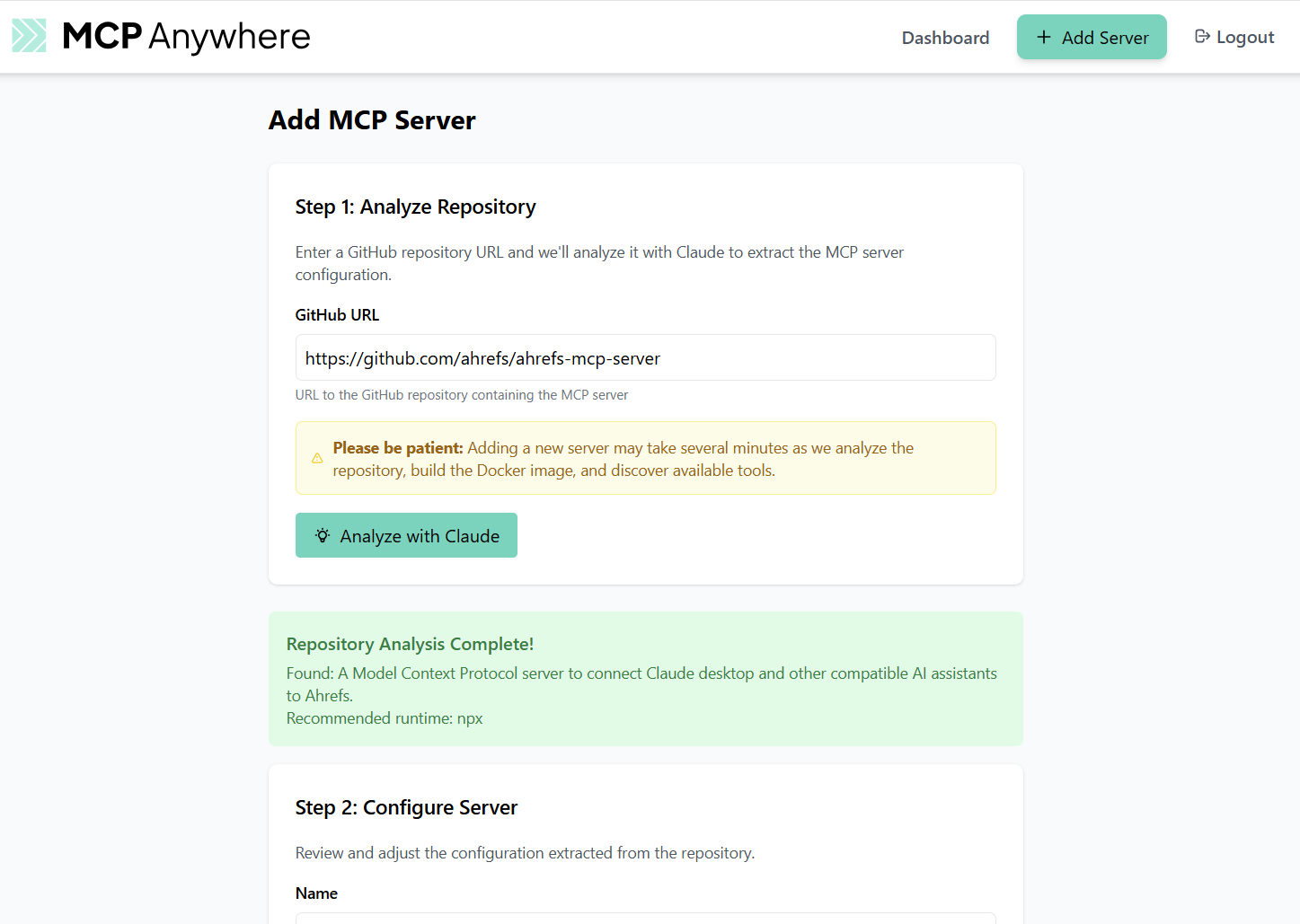This screenshot has height=924, width=1300.
Task: Click the 'Please be patient:' bold text
Action: click(x=398, y=448)
